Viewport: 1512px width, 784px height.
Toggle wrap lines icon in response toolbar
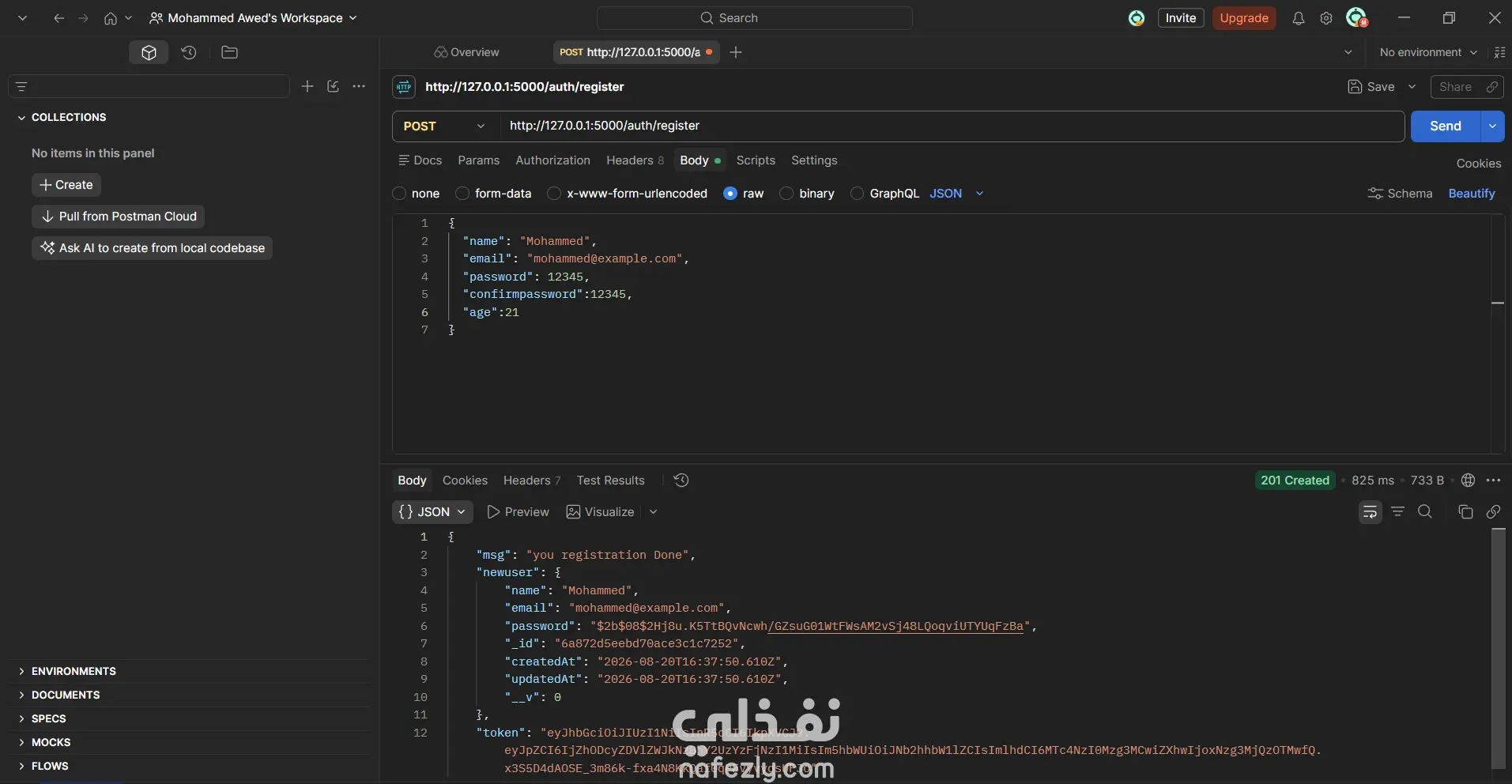[1370, 512]
